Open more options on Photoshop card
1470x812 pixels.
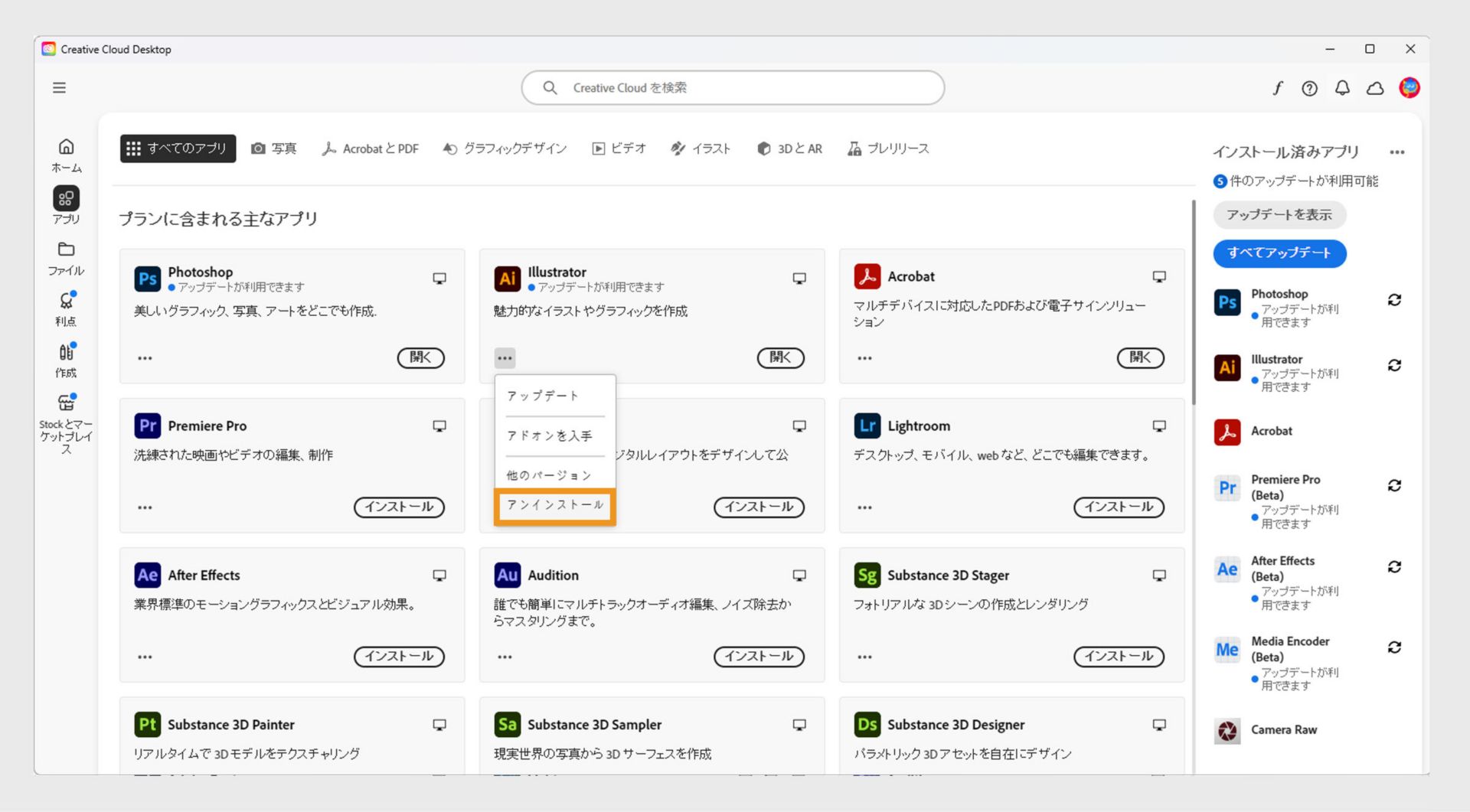tap(145, 358)
